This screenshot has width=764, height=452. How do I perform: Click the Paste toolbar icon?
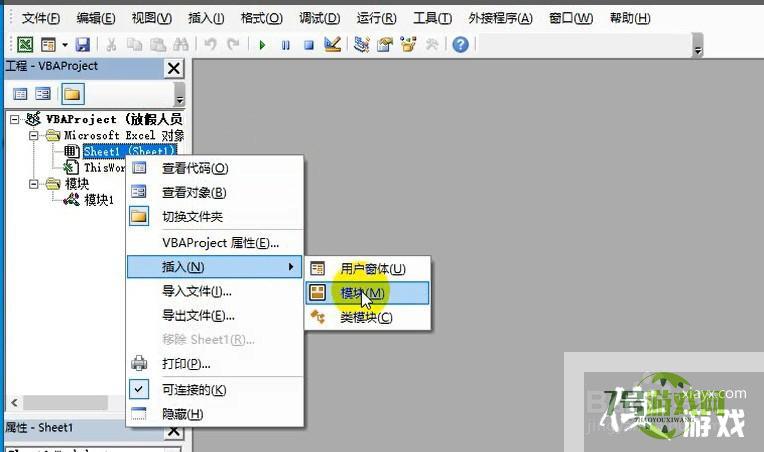pos(157,45)
